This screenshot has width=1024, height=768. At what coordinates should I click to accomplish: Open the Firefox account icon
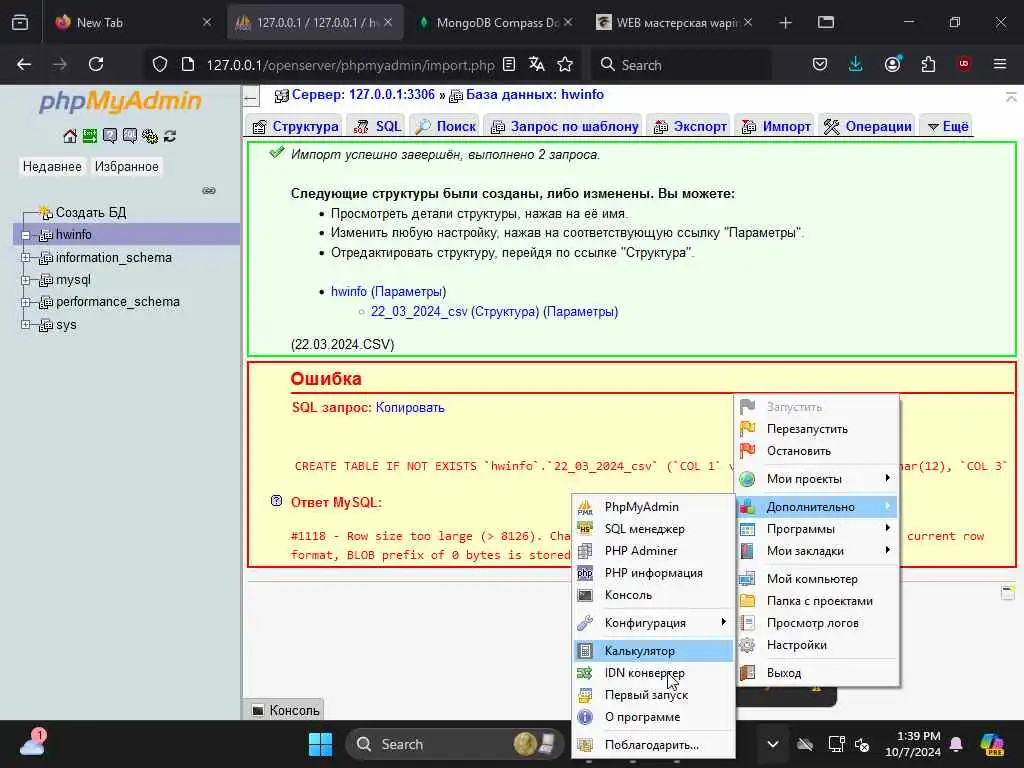coord(893,64)
